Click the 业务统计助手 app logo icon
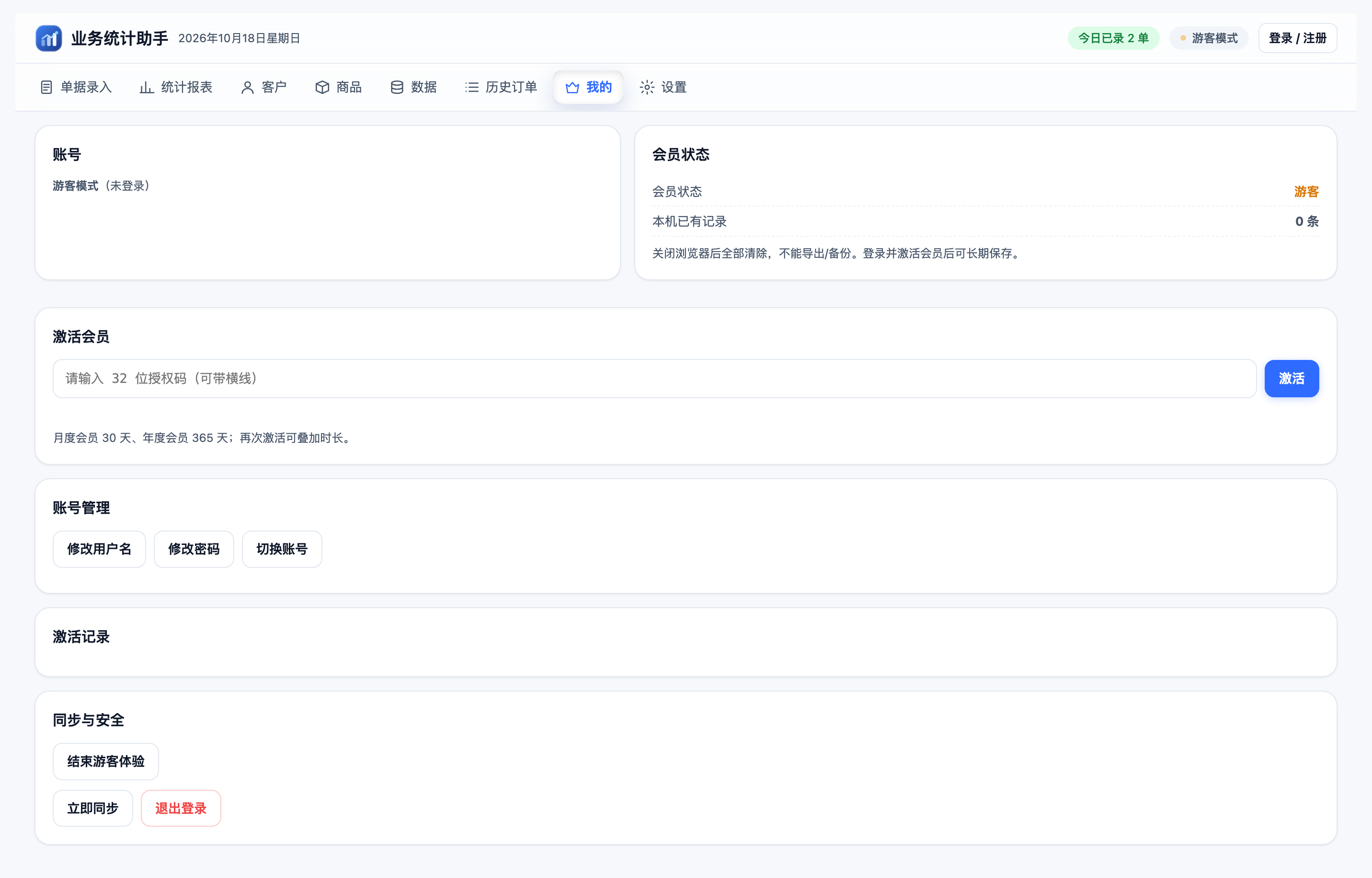 pos(49,38)
